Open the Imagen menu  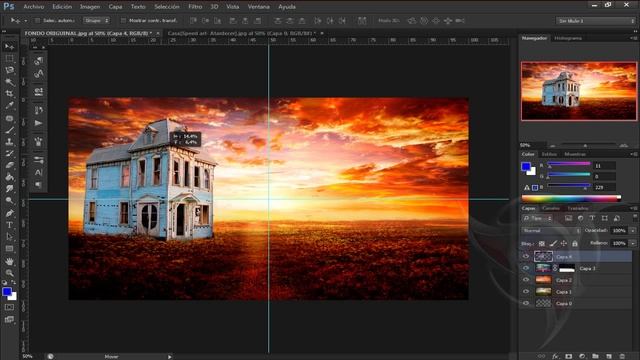(90, 7)
